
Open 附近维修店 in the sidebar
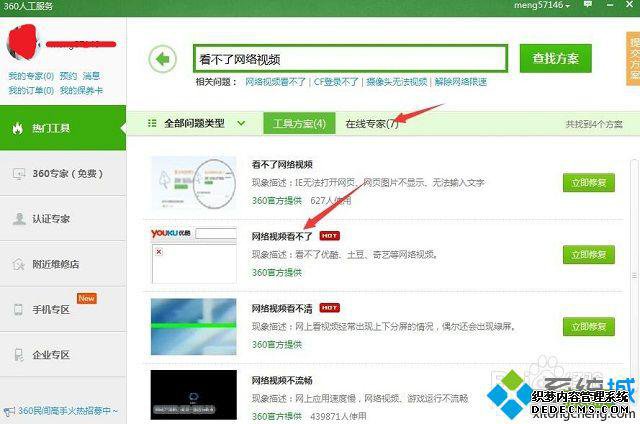tap(63, 264)
